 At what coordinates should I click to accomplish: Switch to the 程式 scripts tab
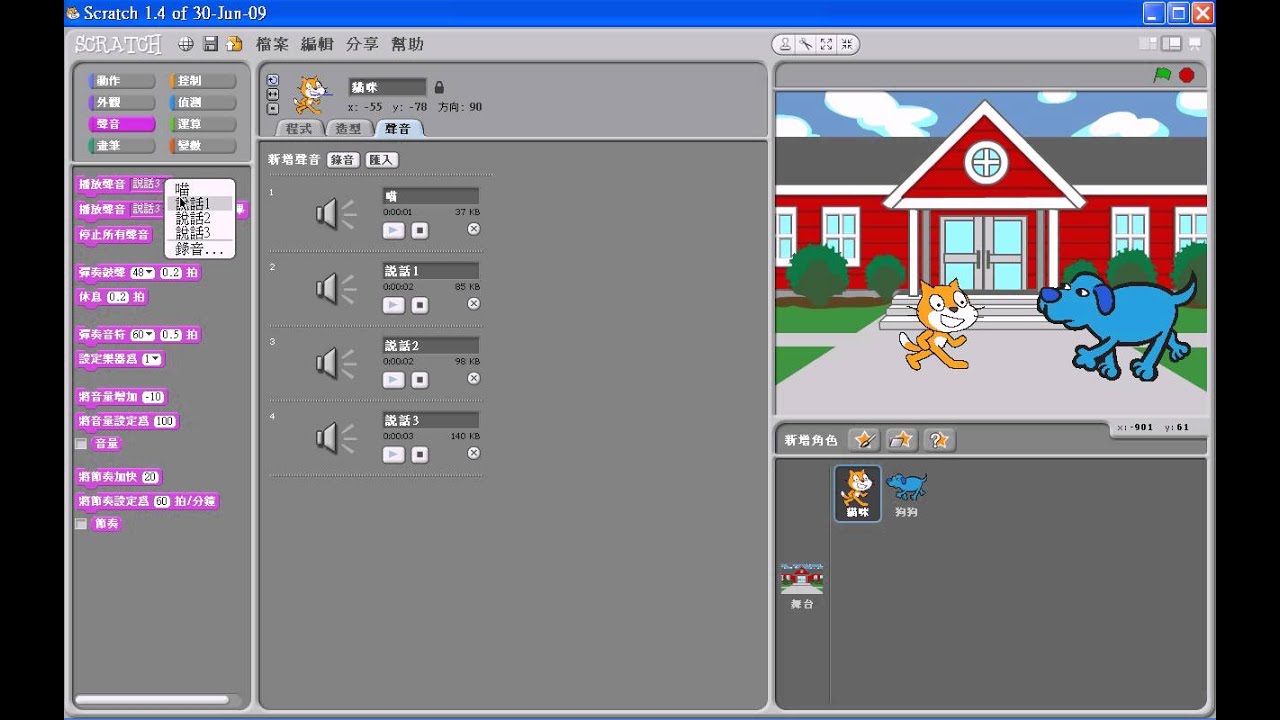pyautogui.click(x=299, y=129)
